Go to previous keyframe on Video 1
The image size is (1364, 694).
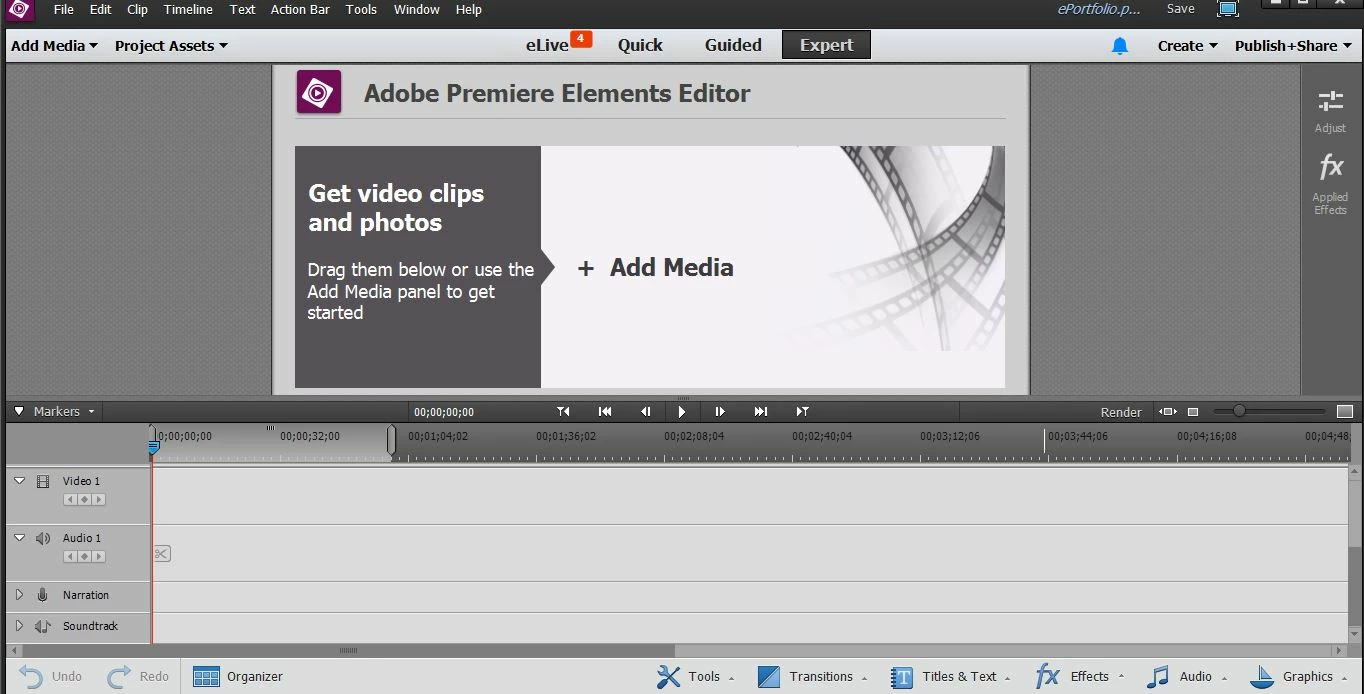(x=71, y=499)
